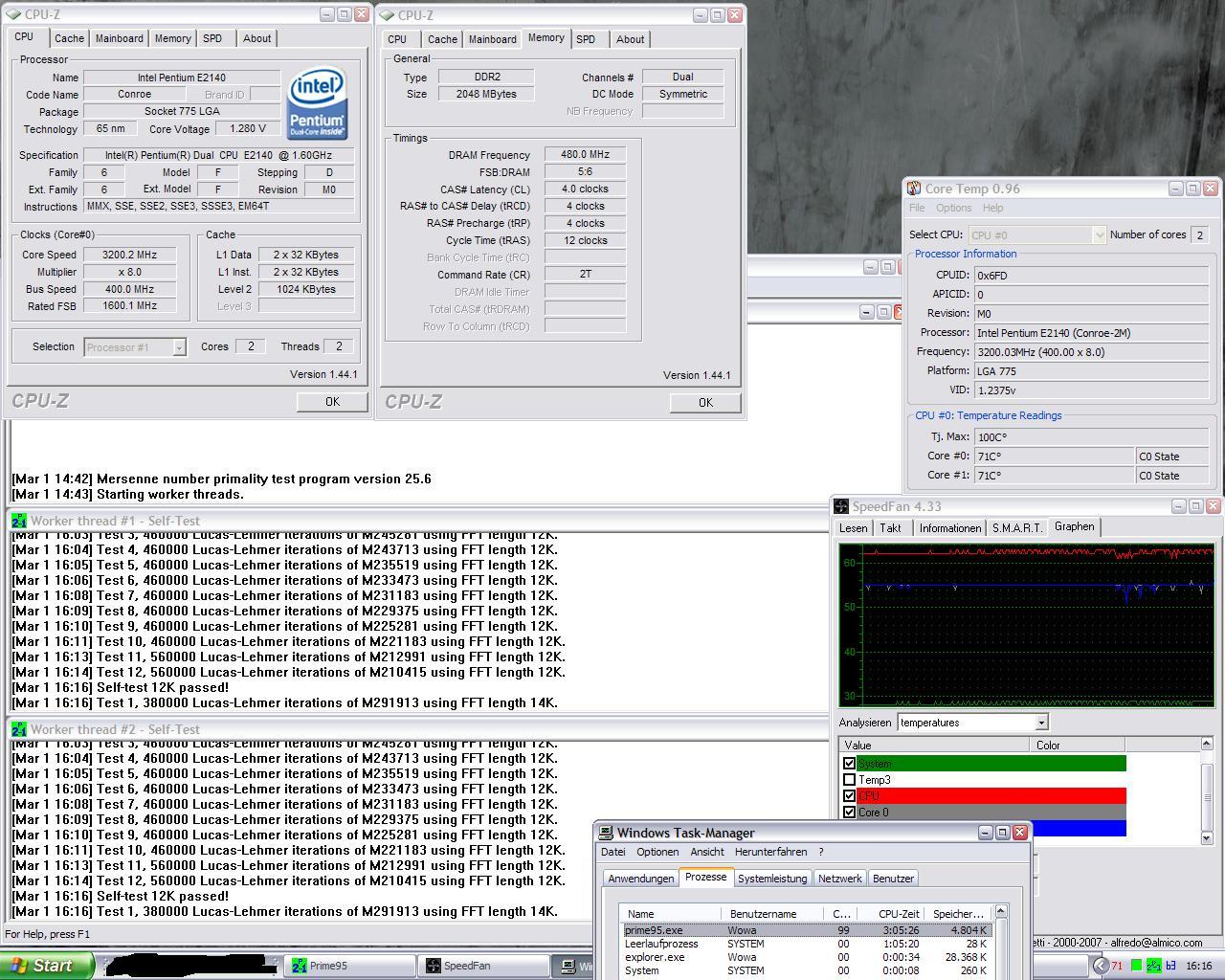Click the Core Speed 3200.2 MHz field
The height and width of the screenshot is (980, 1225).
pyautogui.click(x=129, y=255)
